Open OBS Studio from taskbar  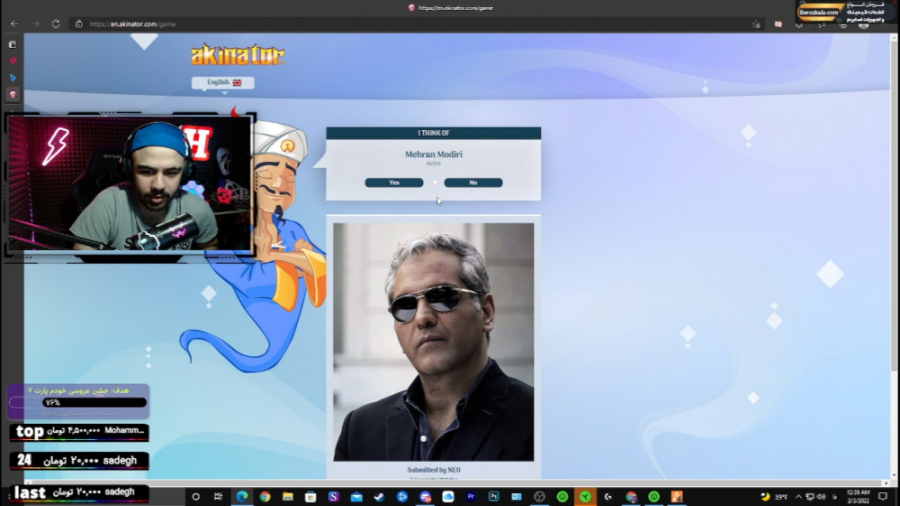[x=540, y=497]
